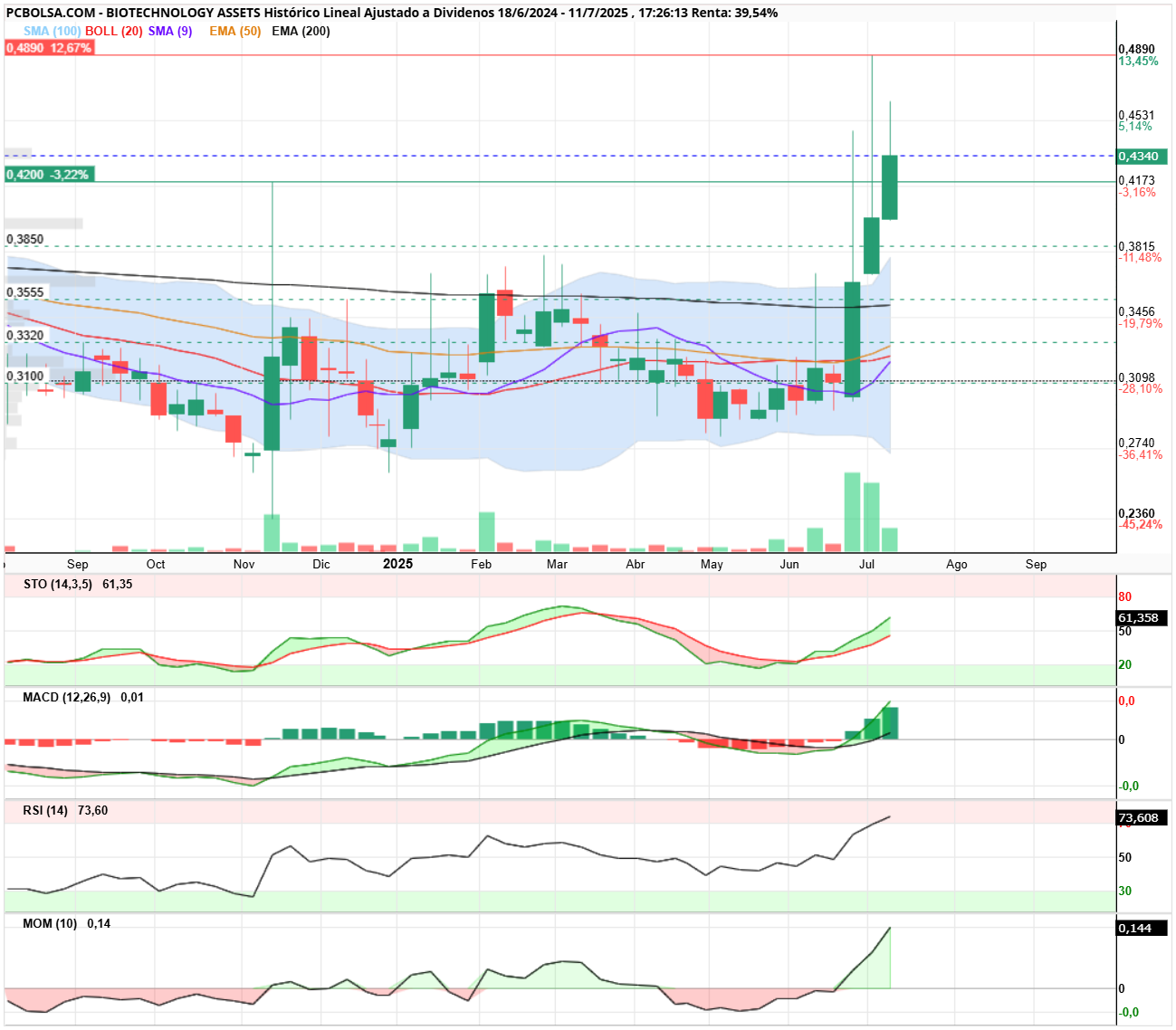Click the RSI (14) indicator title
1176x1030 pixels.
[45, 810]
